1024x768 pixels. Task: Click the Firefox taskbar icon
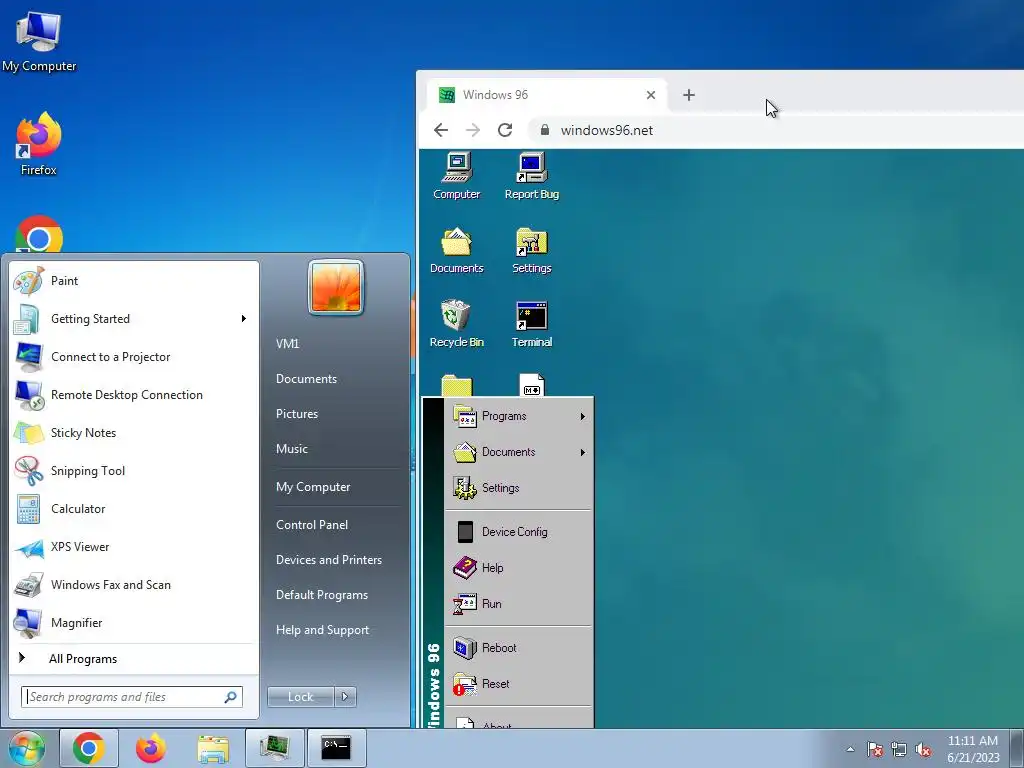(x=151, y=748)
